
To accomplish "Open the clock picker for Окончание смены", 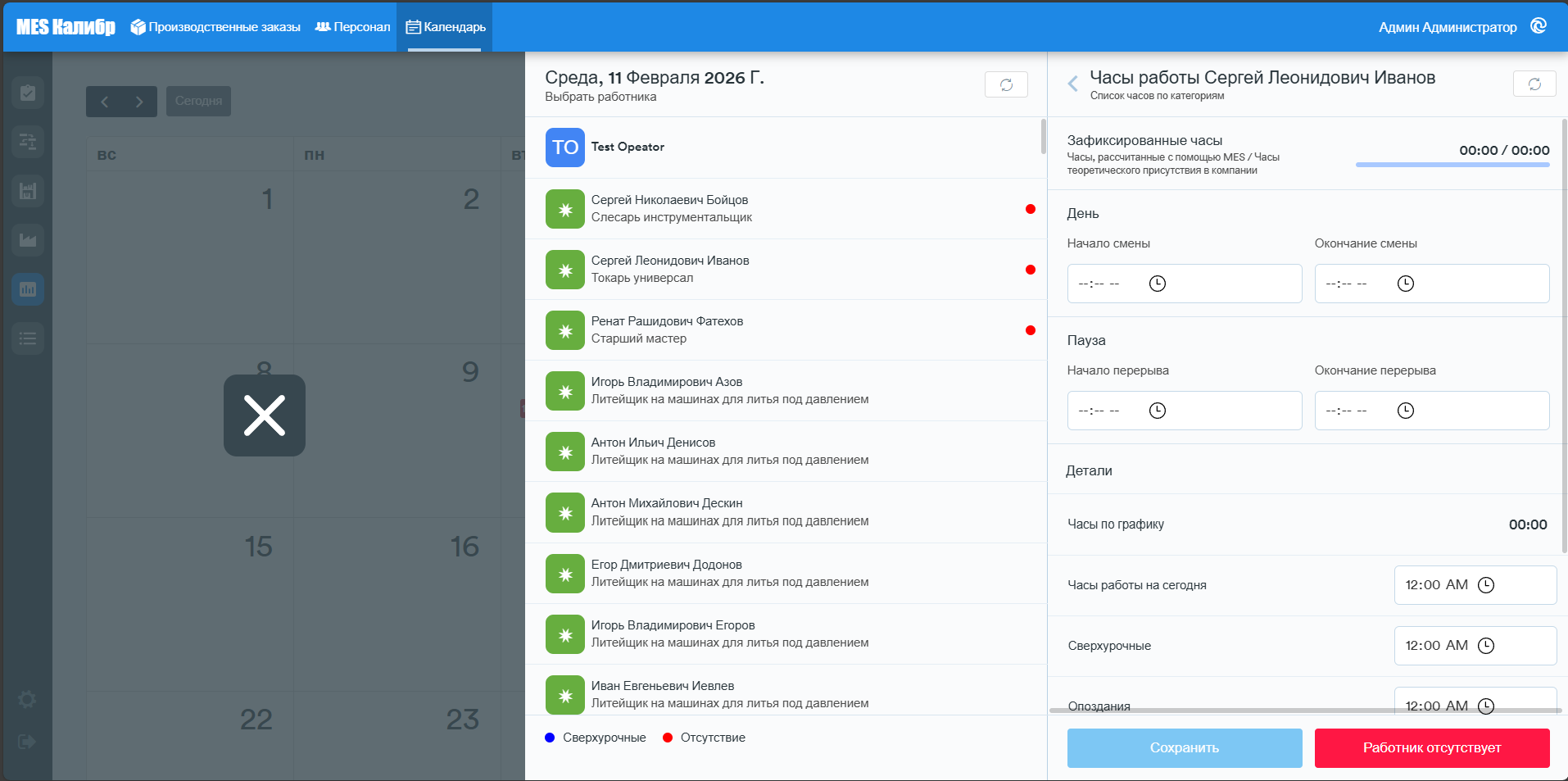I will coord(1406,284).
